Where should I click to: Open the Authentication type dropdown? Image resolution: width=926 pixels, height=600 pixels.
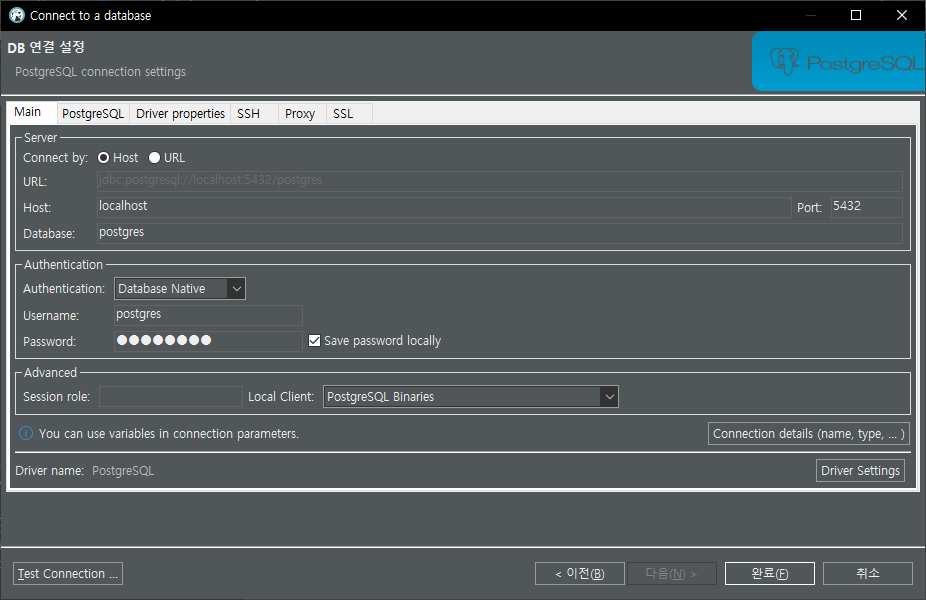(x=180, y=289)
